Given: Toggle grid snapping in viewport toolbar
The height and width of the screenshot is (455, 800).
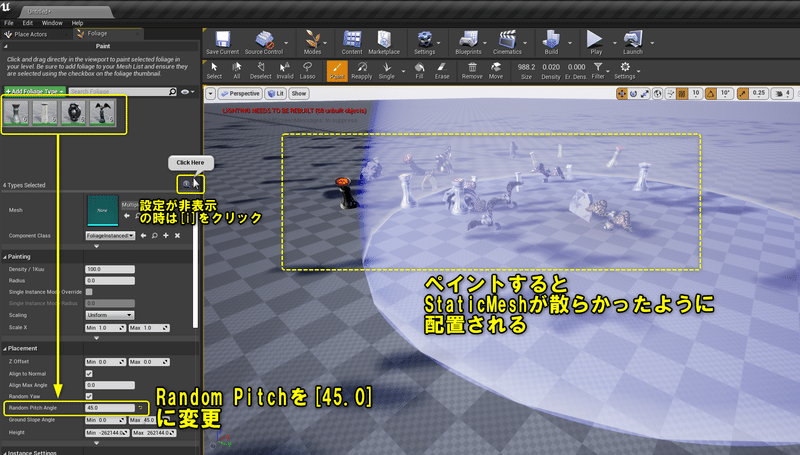Looking at the screenshot, I should [x=682, y=93].
